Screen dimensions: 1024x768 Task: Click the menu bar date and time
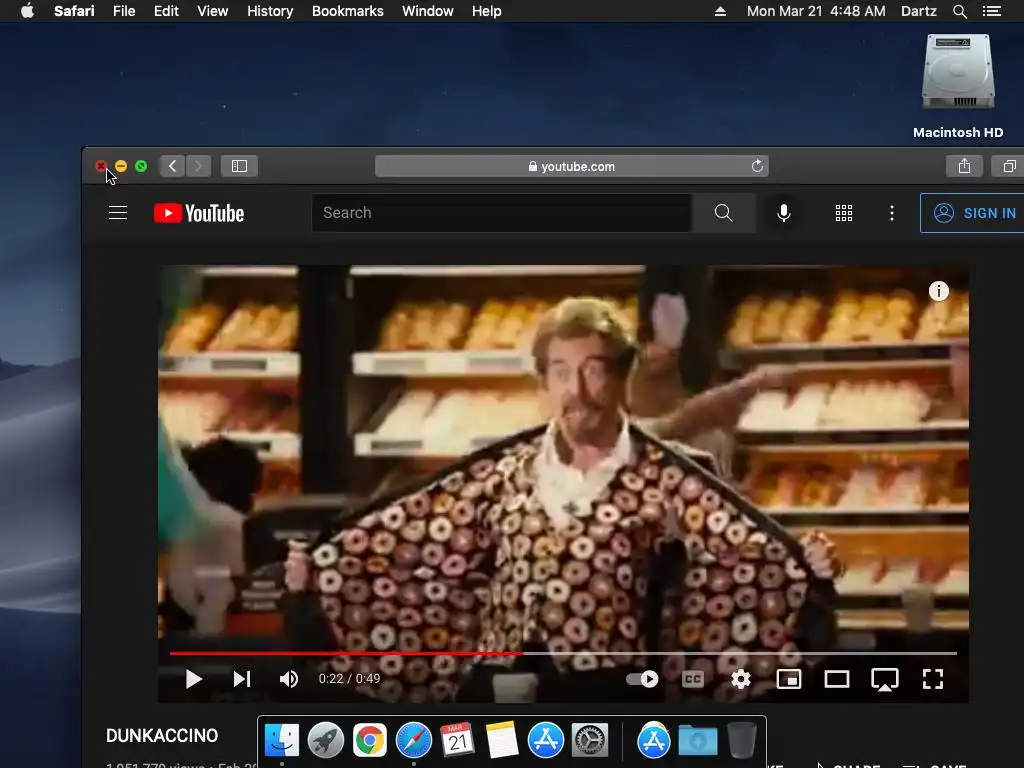click(x=816, y=11)
